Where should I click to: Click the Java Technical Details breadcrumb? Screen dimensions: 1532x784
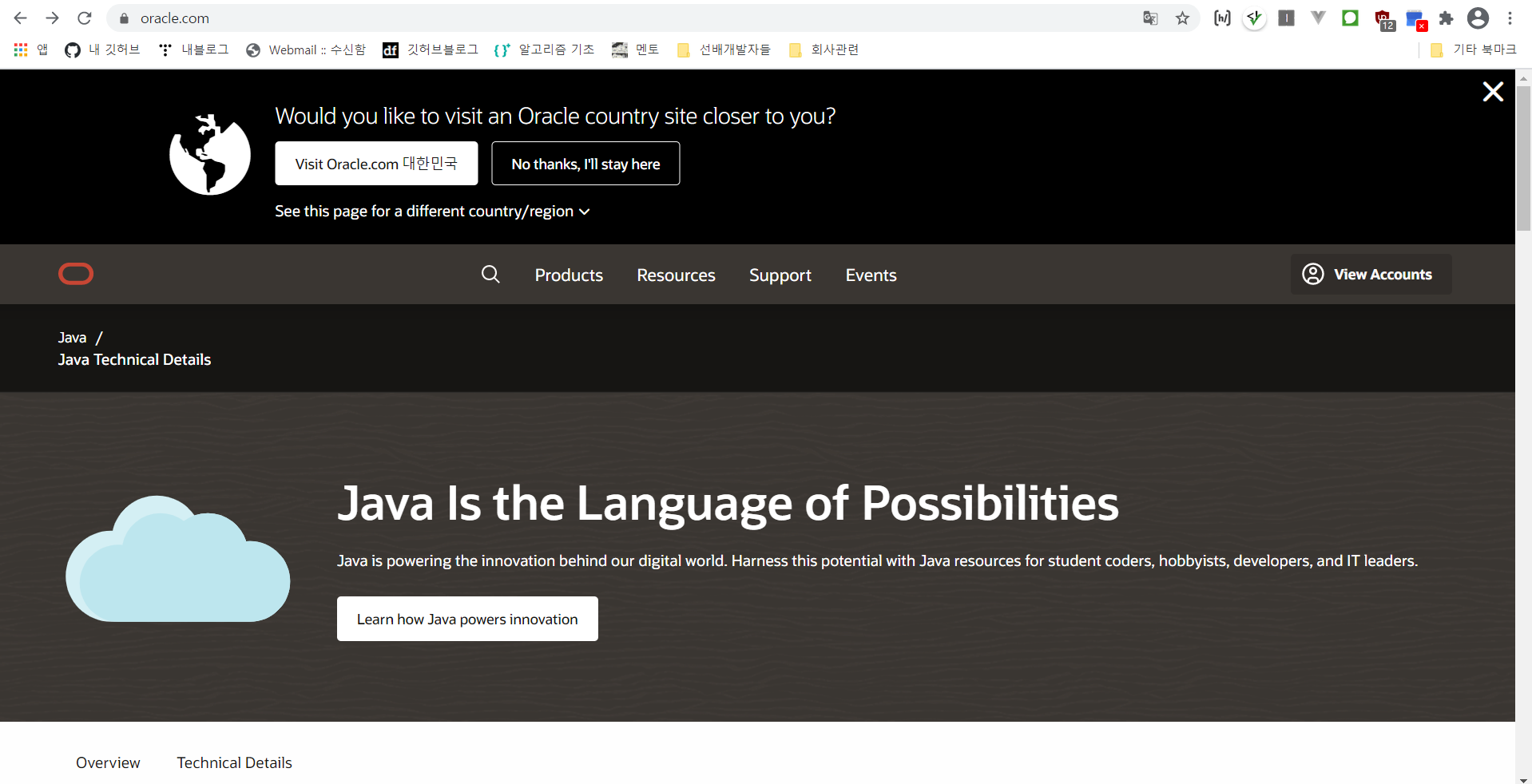click(x=134, y=360)
